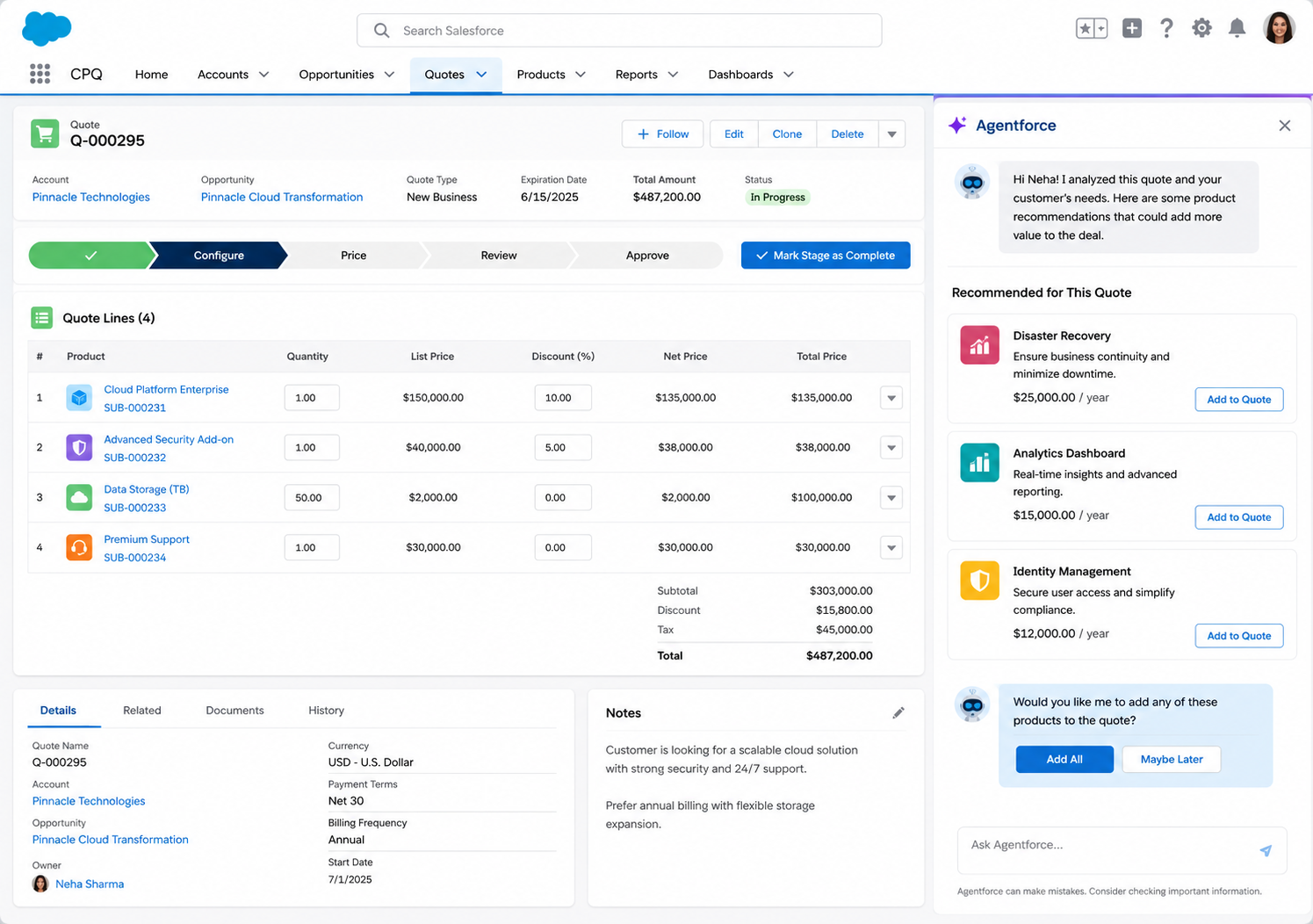The height and width of the screenshot is (924, 1313).
Task: Open row actions for Premium Support line
Action: click(891, 548)
